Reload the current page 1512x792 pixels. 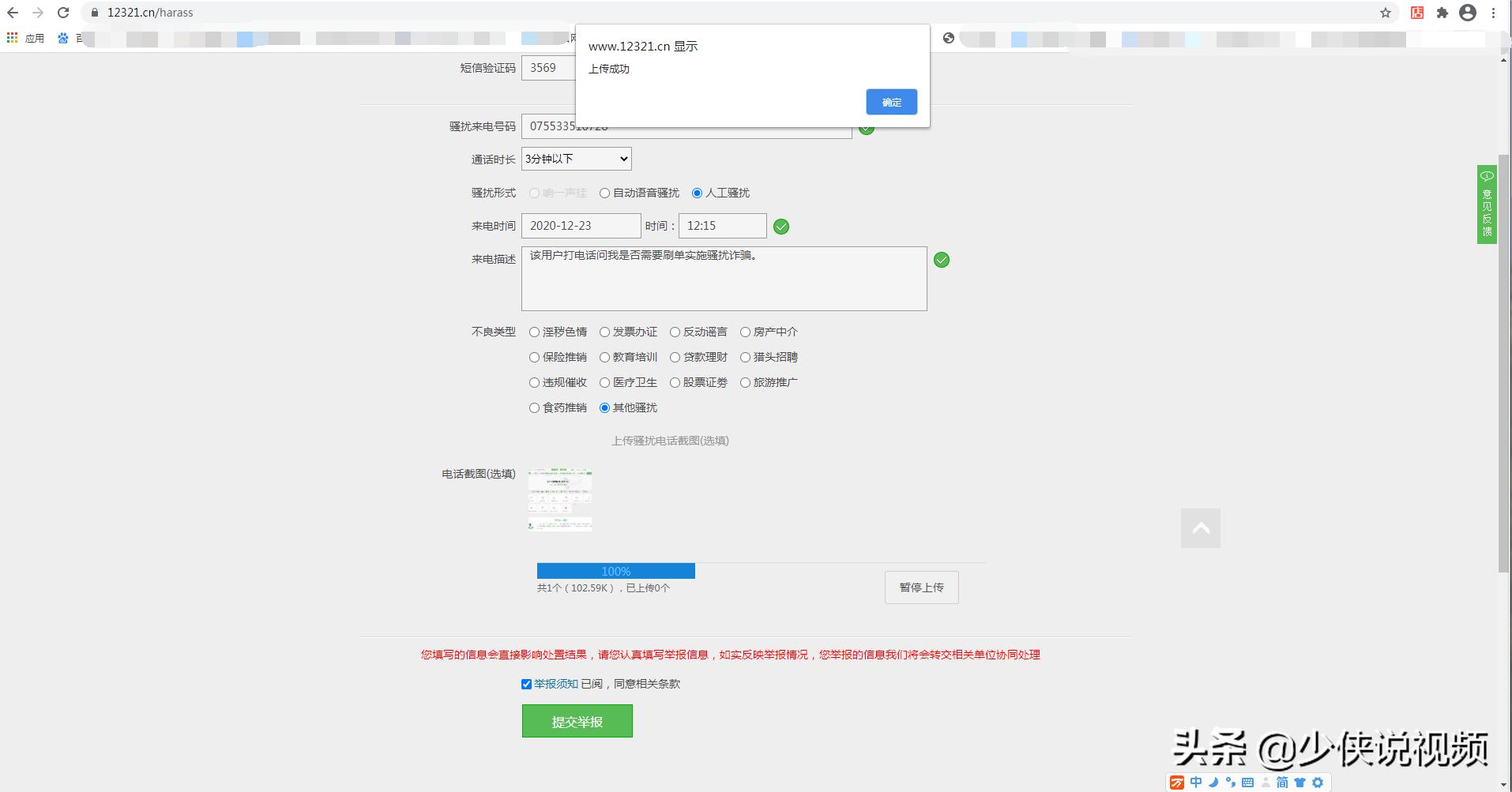[x=62, y=13]
